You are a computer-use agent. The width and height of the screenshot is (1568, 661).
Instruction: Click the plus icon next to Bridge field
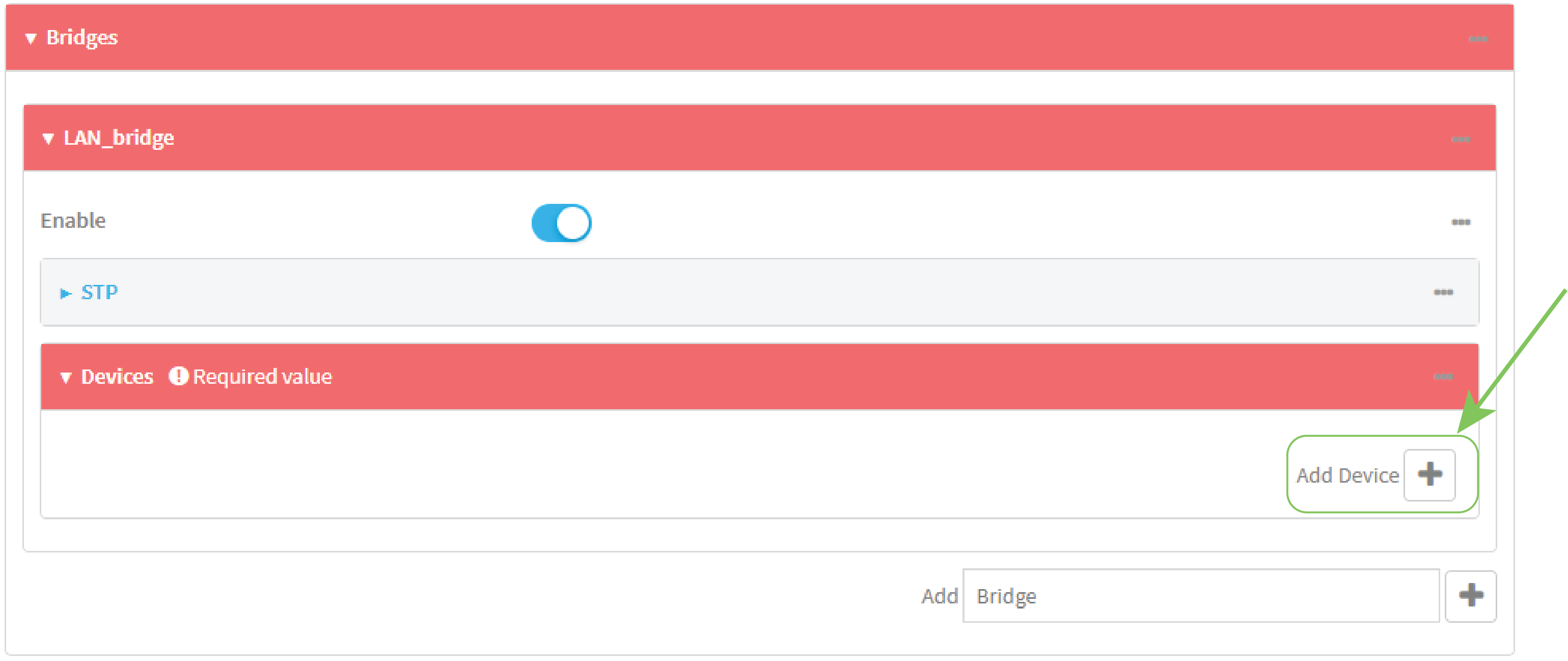click(1470, 596)
